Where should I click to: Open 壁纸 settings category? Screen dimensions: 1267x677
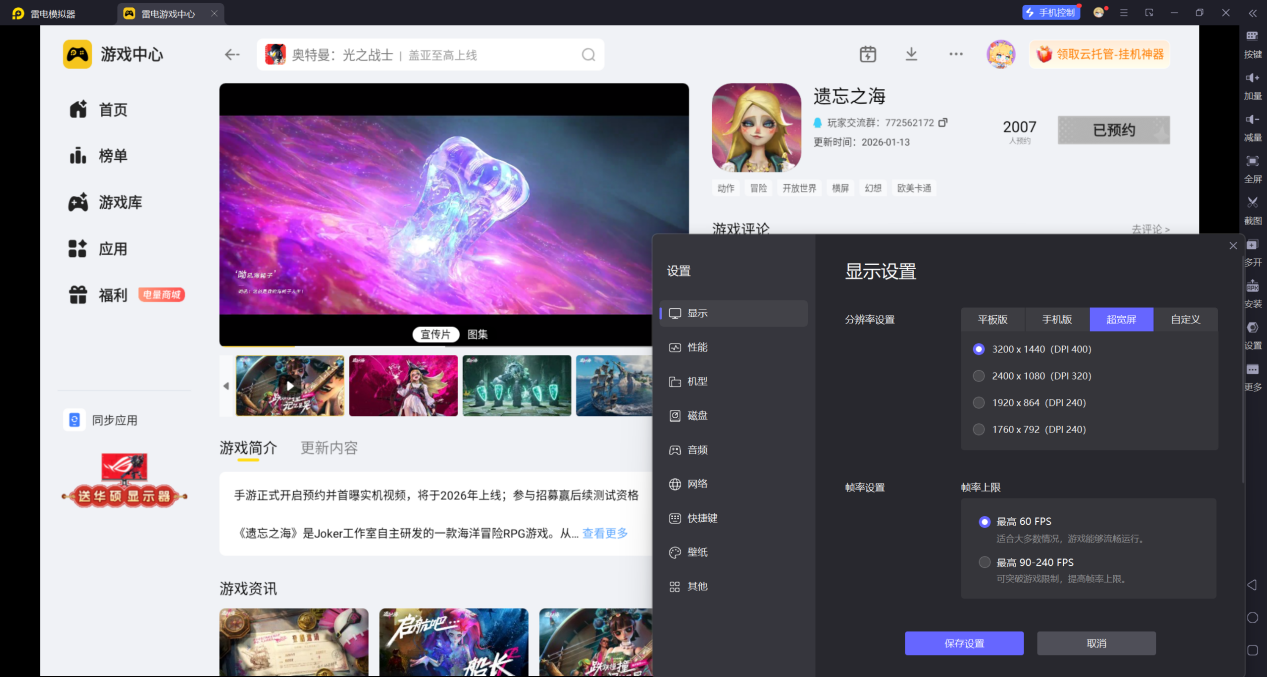(x=734, y=552)
